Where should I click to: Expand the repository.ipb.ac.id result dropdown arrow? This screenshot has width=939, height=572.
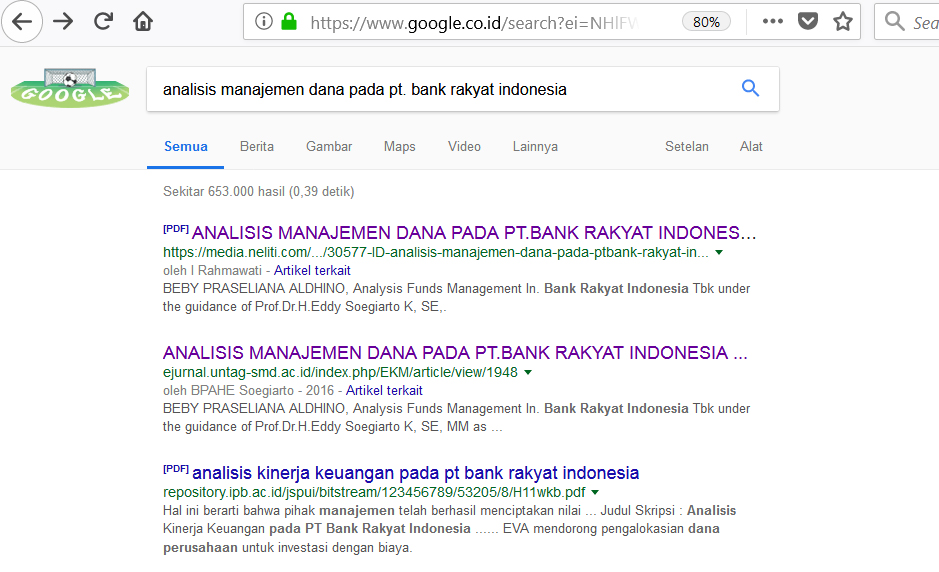click(595, 493)
